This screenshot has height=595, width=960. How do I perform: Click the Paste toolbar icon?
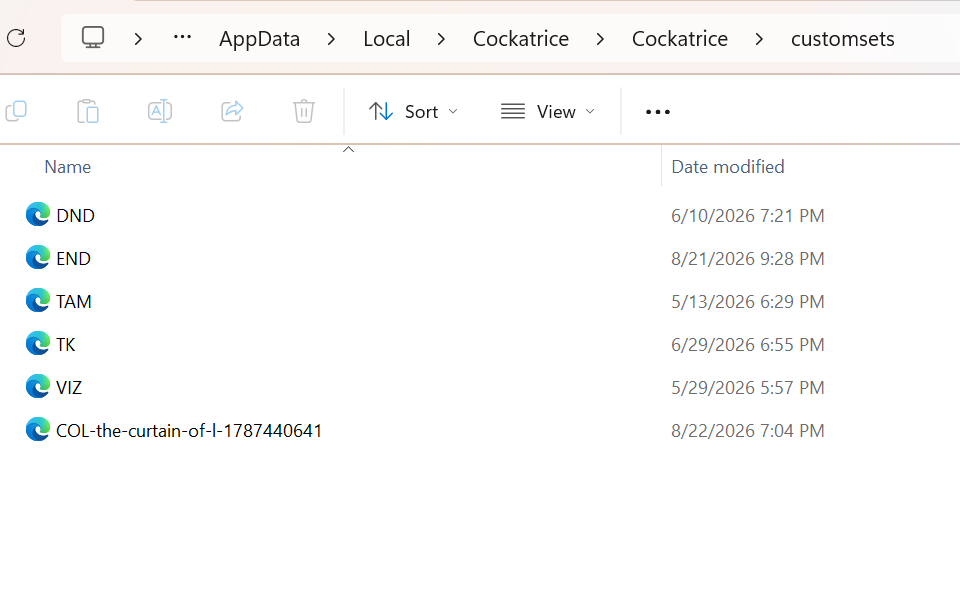[88, 111]
